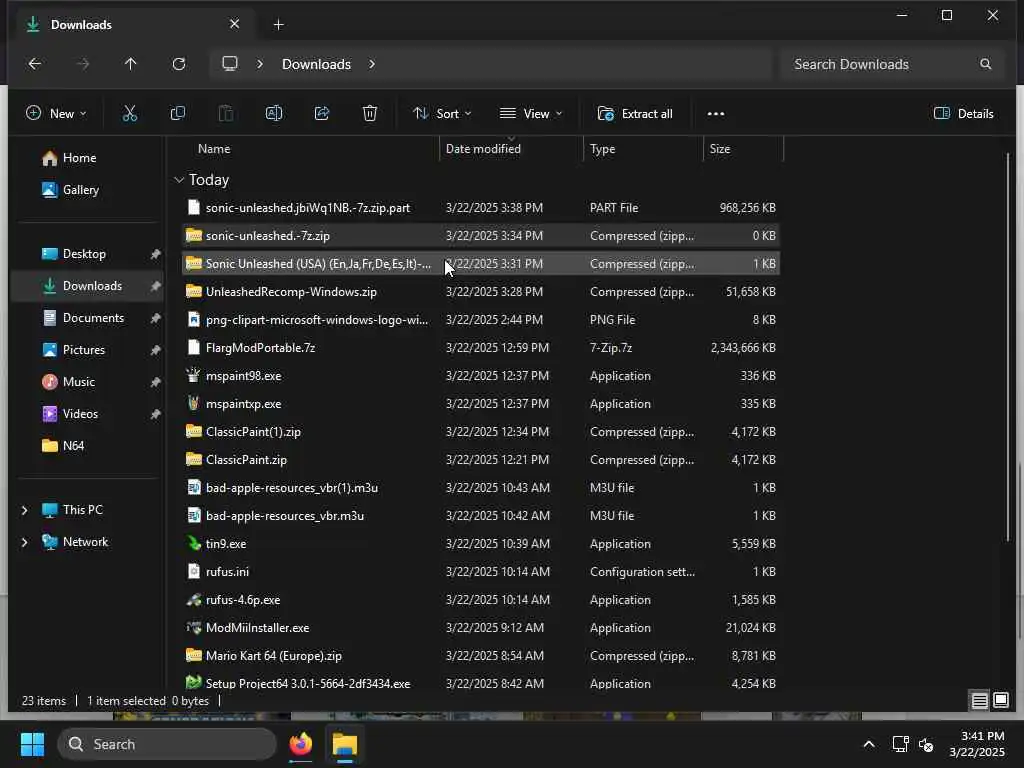Close the Downloads tab
This screenshot has height=768, width=1024.
coord(234,24)
